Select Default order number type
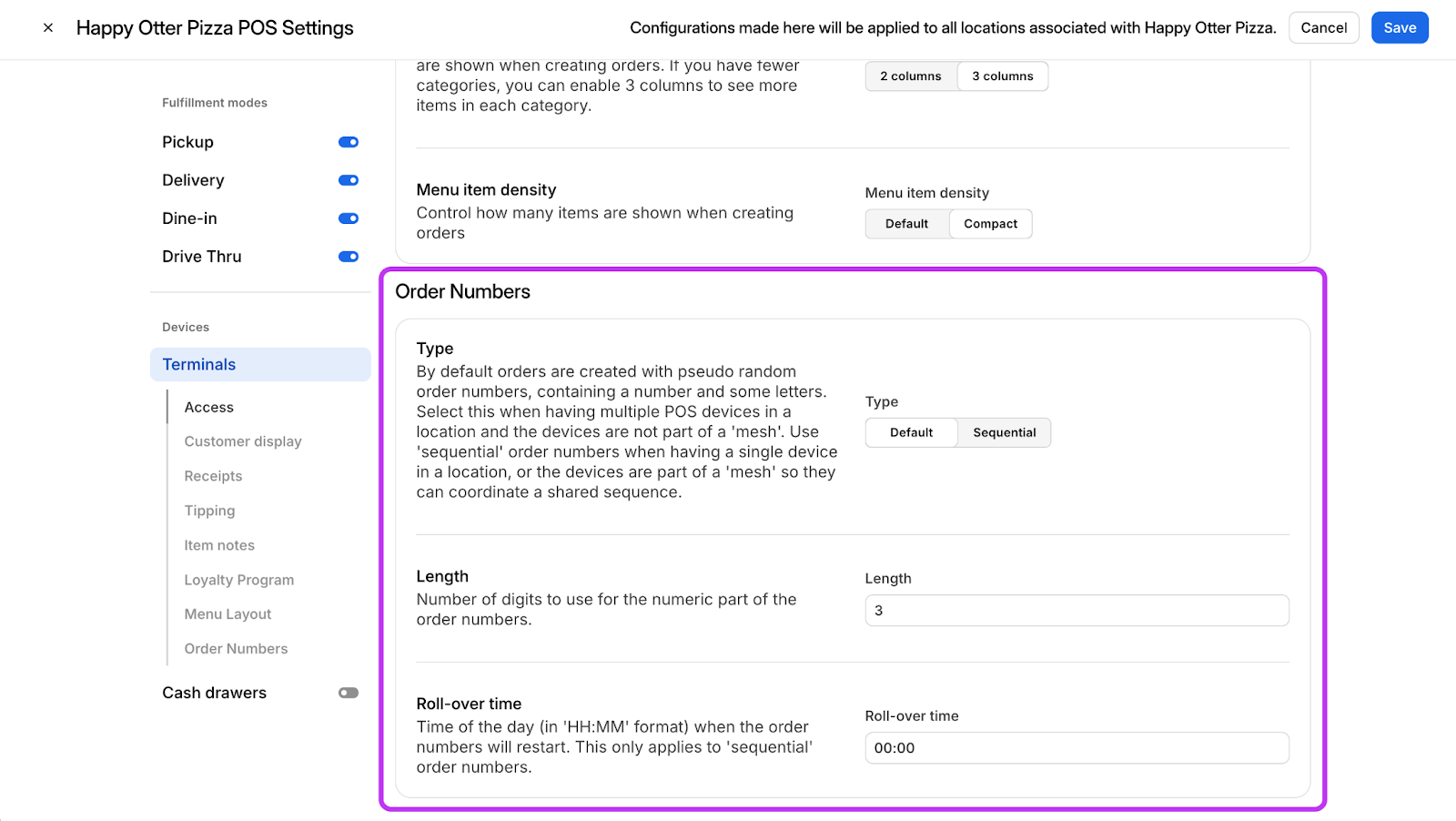Screen dimensions: 1456x821 (912, 432)
